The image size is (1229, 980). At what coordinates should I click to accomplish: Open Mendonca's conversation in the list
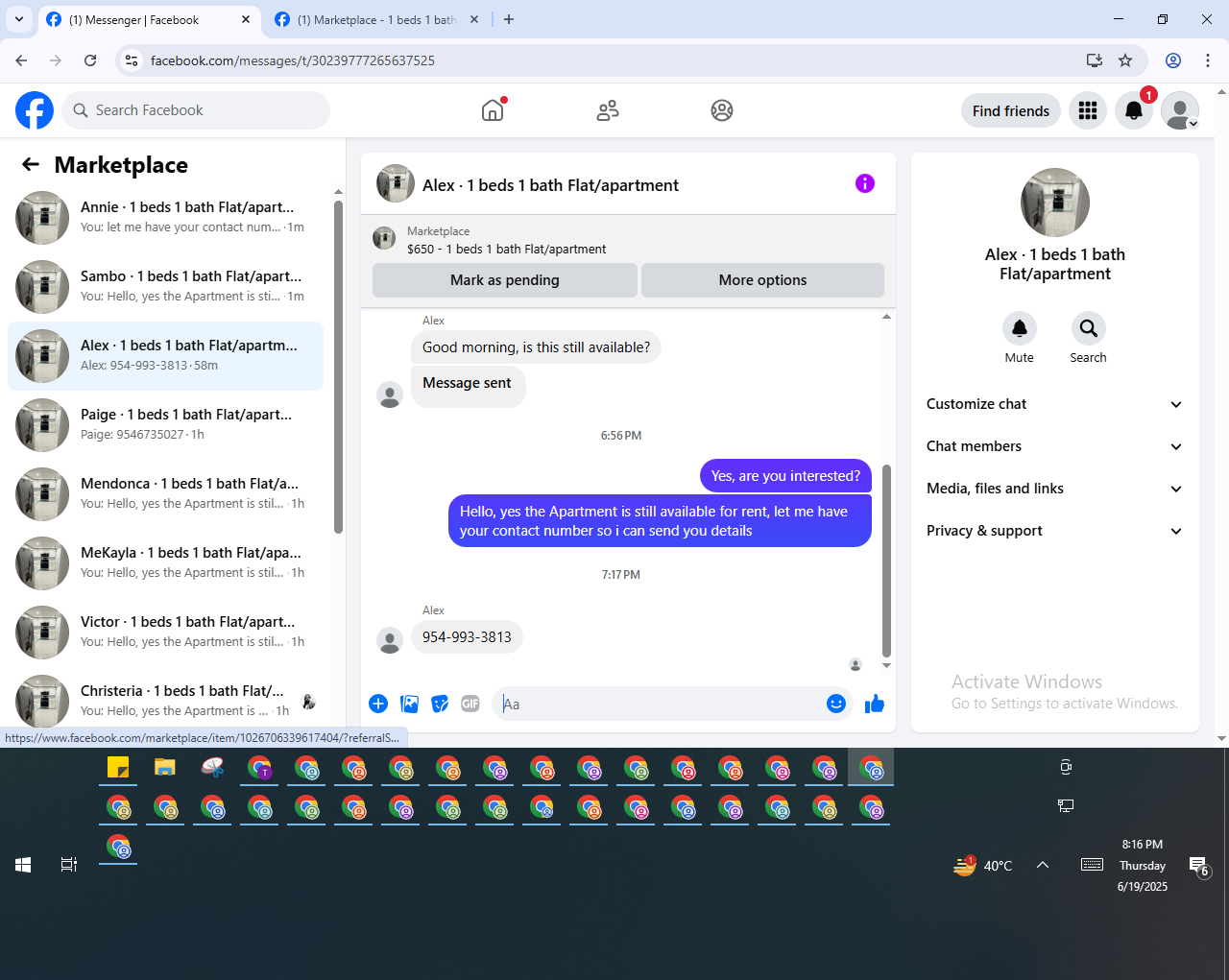click(165, 494)
